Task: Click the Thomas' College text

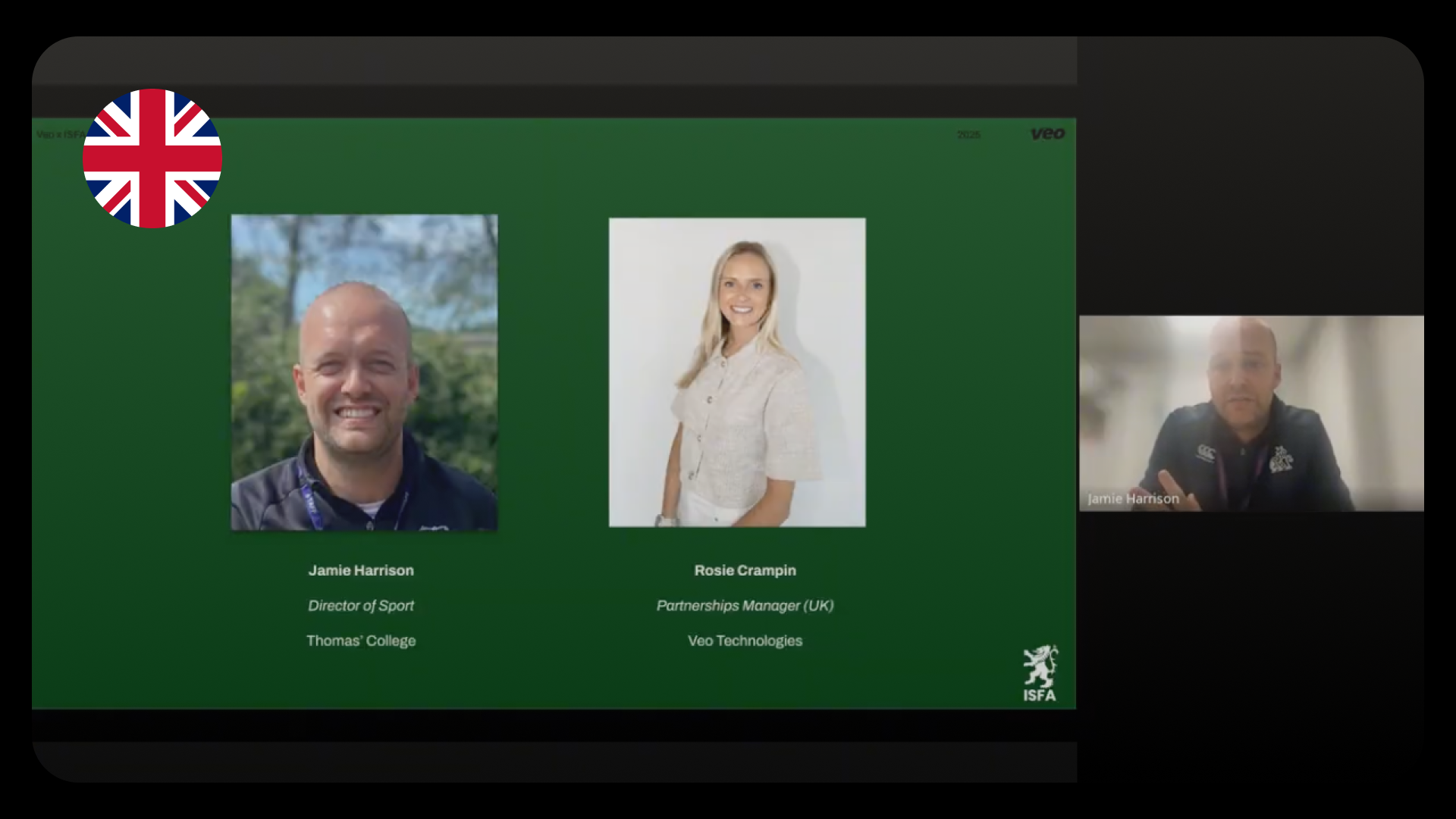Action: 361,641
